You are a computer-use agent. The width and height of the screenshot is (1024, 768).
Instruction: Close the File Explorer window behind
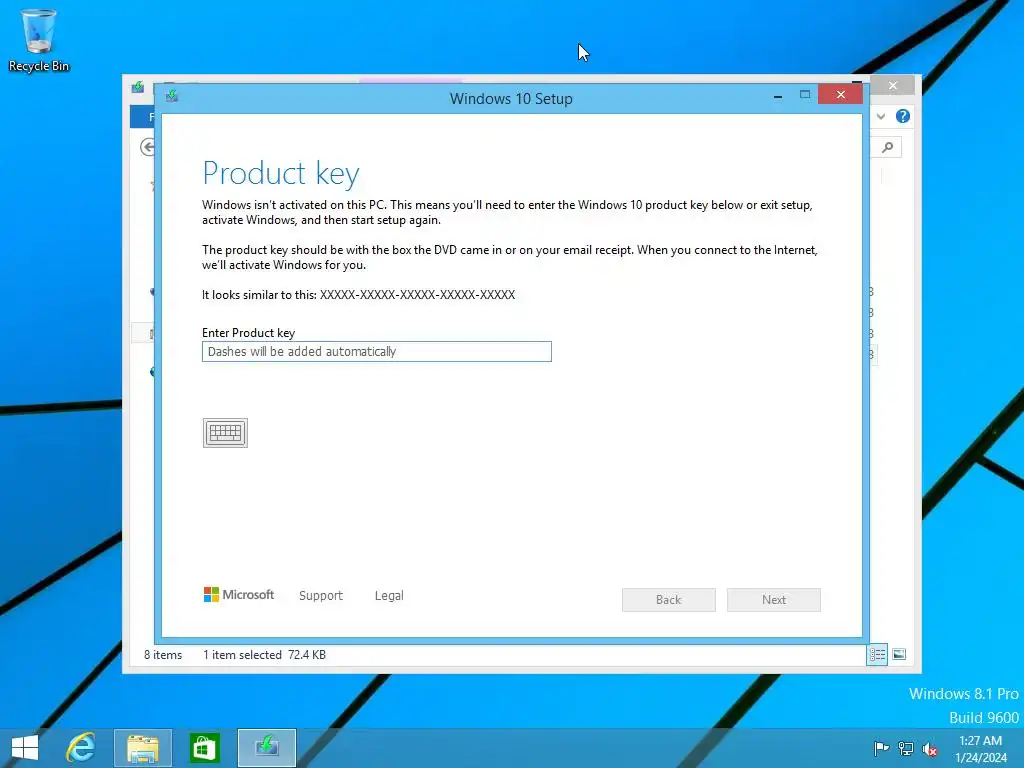[893, 86]
